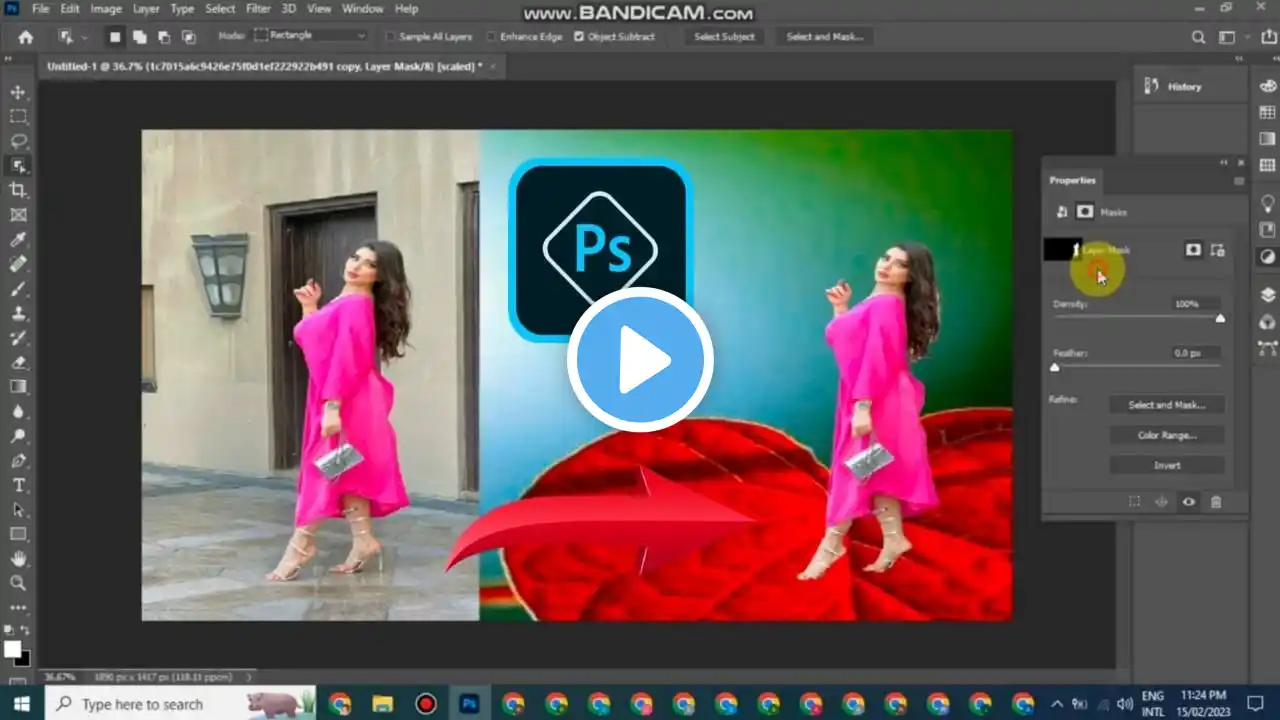Open the Image menu

click(106, 9)
